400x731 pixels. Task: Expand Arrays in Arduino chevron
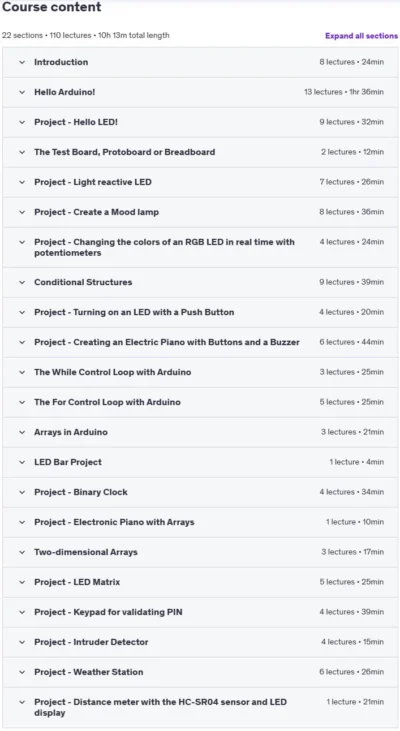coord(22,432)
